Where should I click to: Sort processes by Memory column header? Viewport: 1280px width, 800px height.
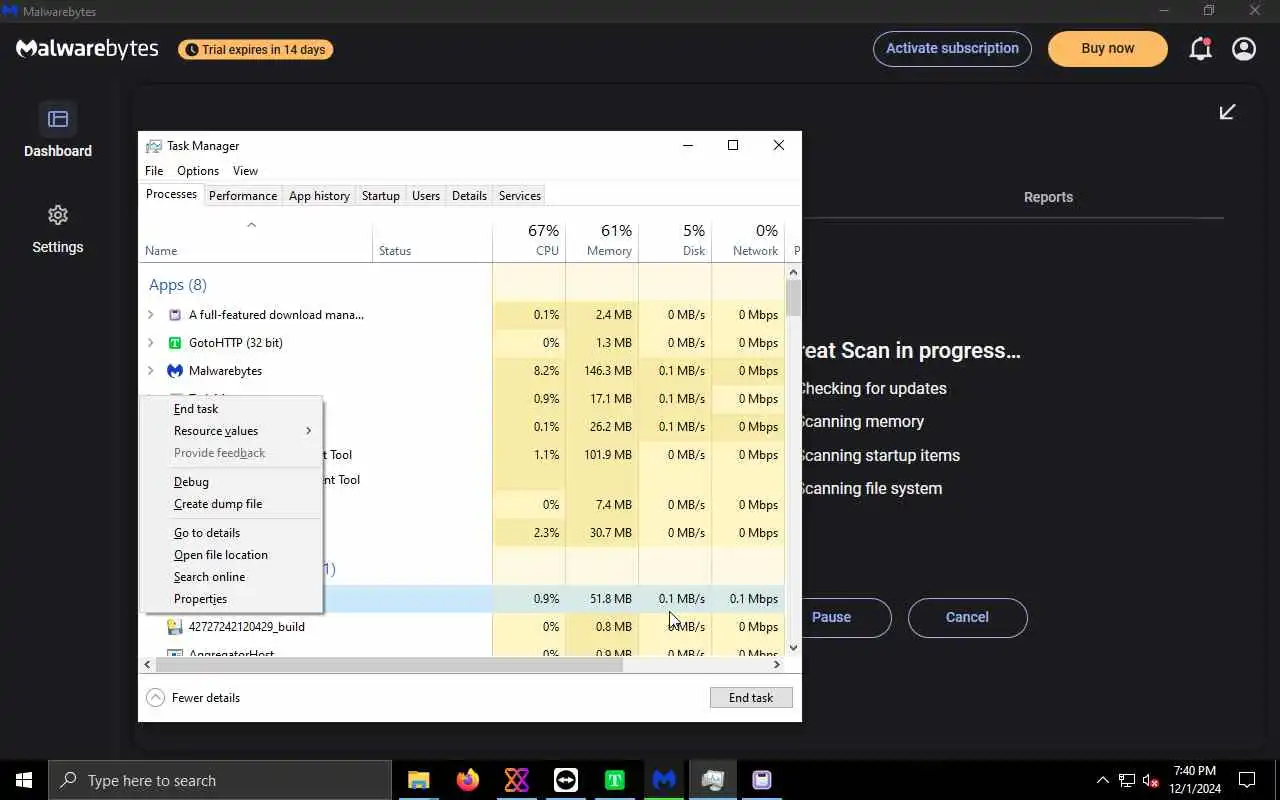click(x=602, y=240)
